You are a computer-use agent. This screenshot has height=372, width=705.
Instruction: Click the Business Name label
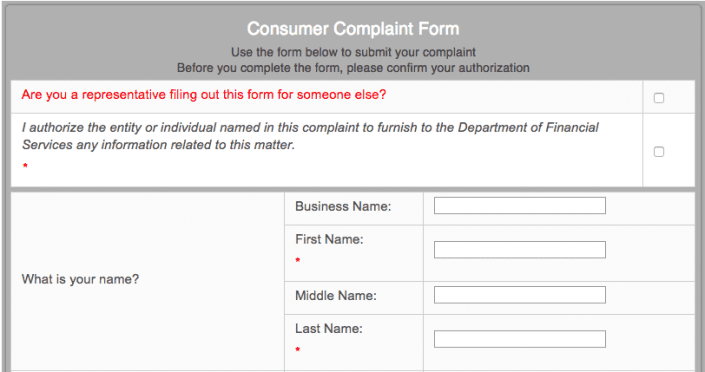coord(343,206)
